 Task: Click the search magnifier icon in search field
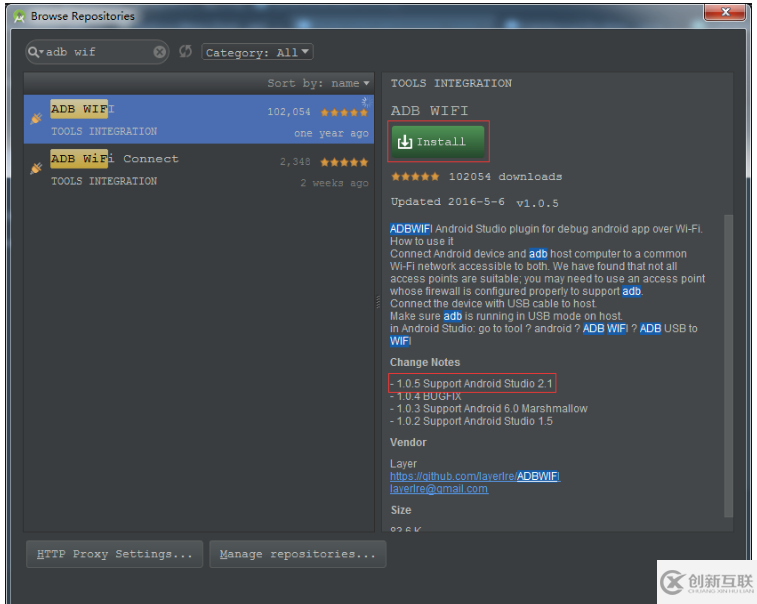[x=34, y=52]
